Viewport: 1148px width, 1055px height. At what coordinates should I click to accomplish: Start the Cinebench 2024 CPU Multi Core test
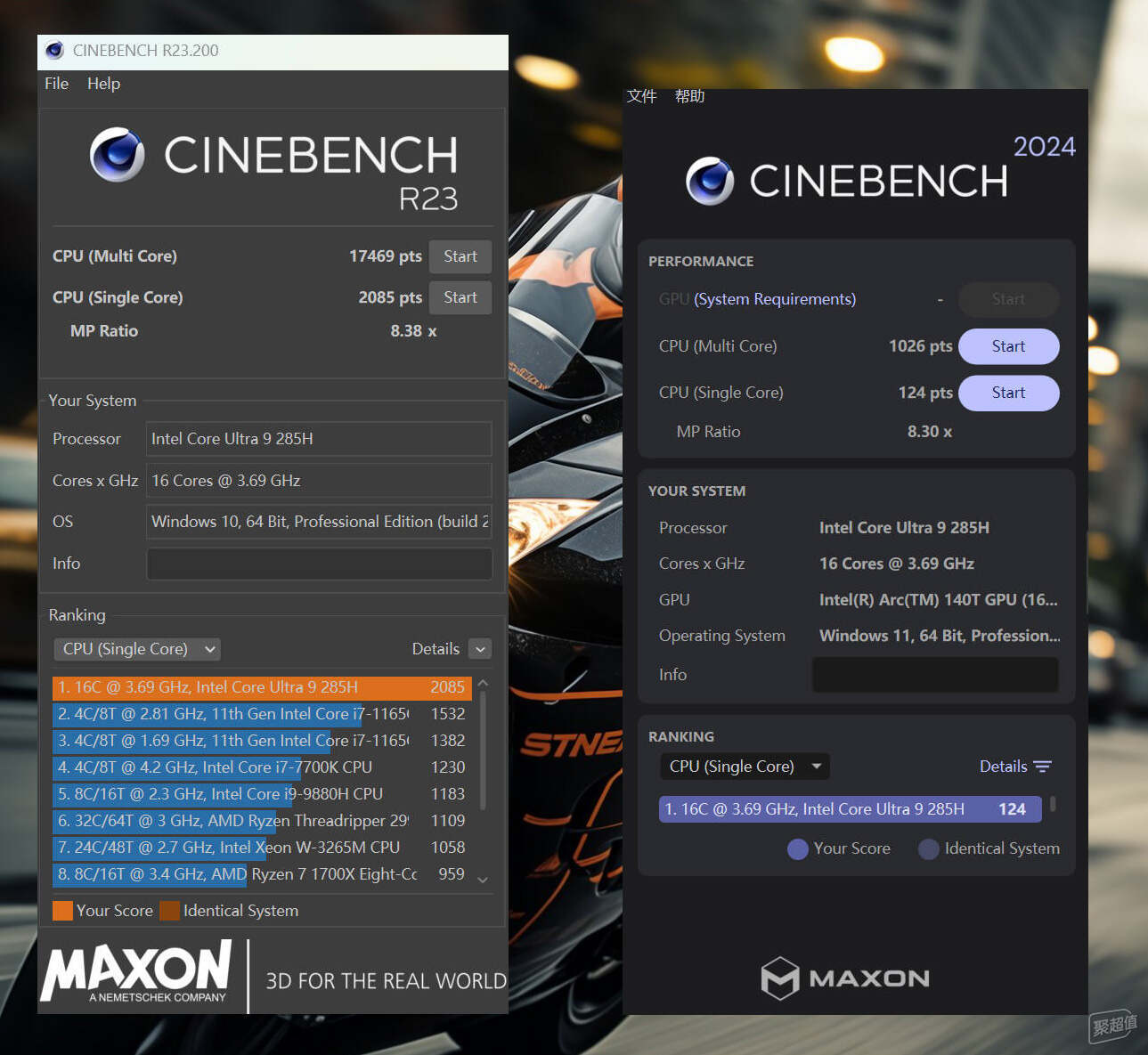(x=1008, y=346)
